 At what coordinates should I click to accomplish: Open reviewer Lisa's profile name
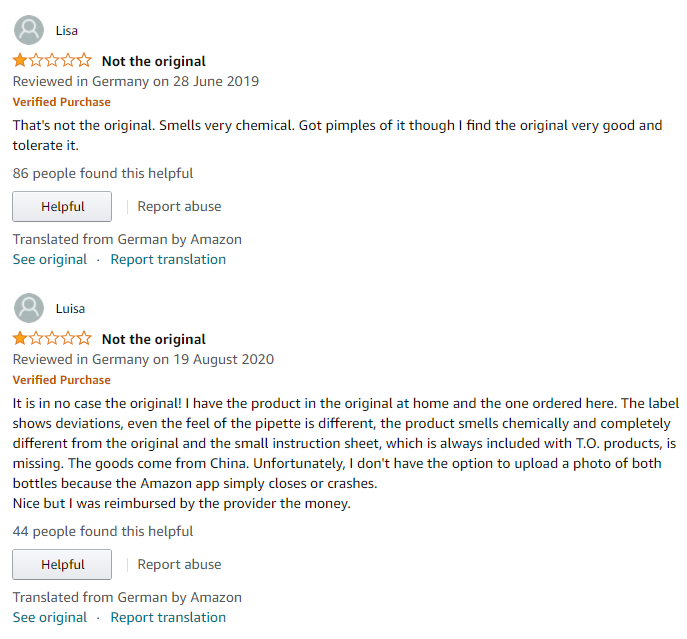click(x=66, y=31)
